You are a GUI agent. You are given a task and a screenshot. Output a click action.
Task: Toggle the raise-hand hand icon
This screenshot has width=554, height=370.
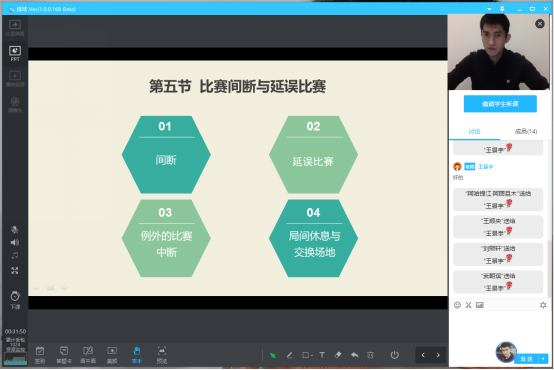(x=137, y=354)
